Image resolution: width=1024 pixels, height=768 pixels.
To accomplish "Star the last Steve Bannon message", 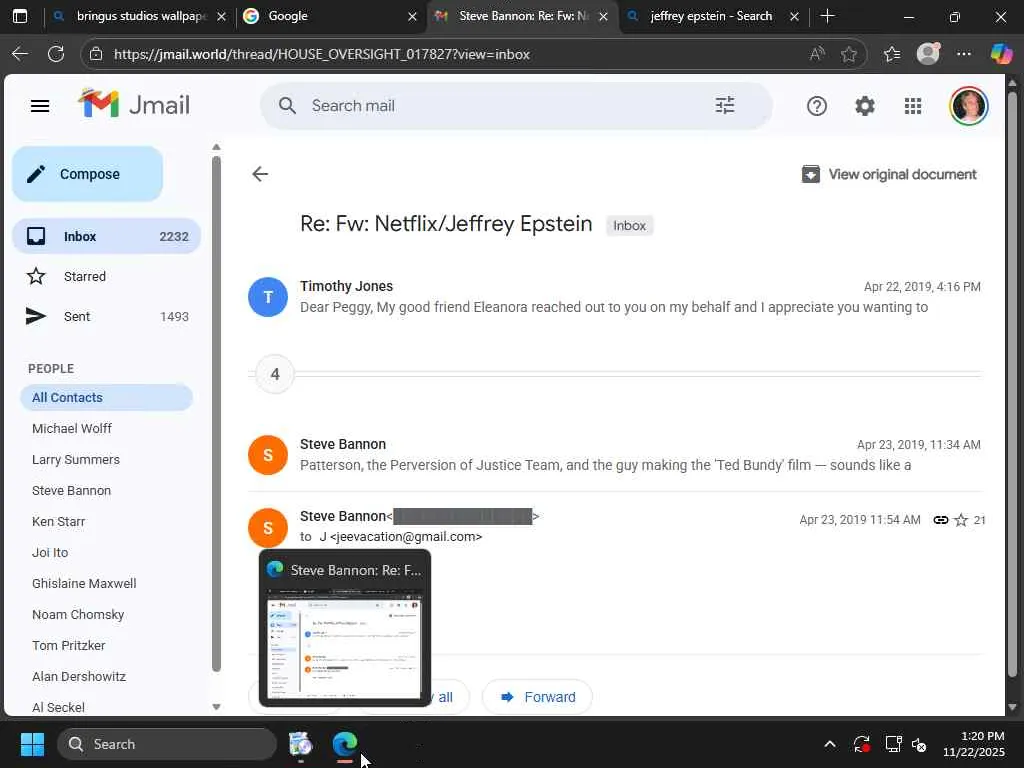I will point(961,520).
